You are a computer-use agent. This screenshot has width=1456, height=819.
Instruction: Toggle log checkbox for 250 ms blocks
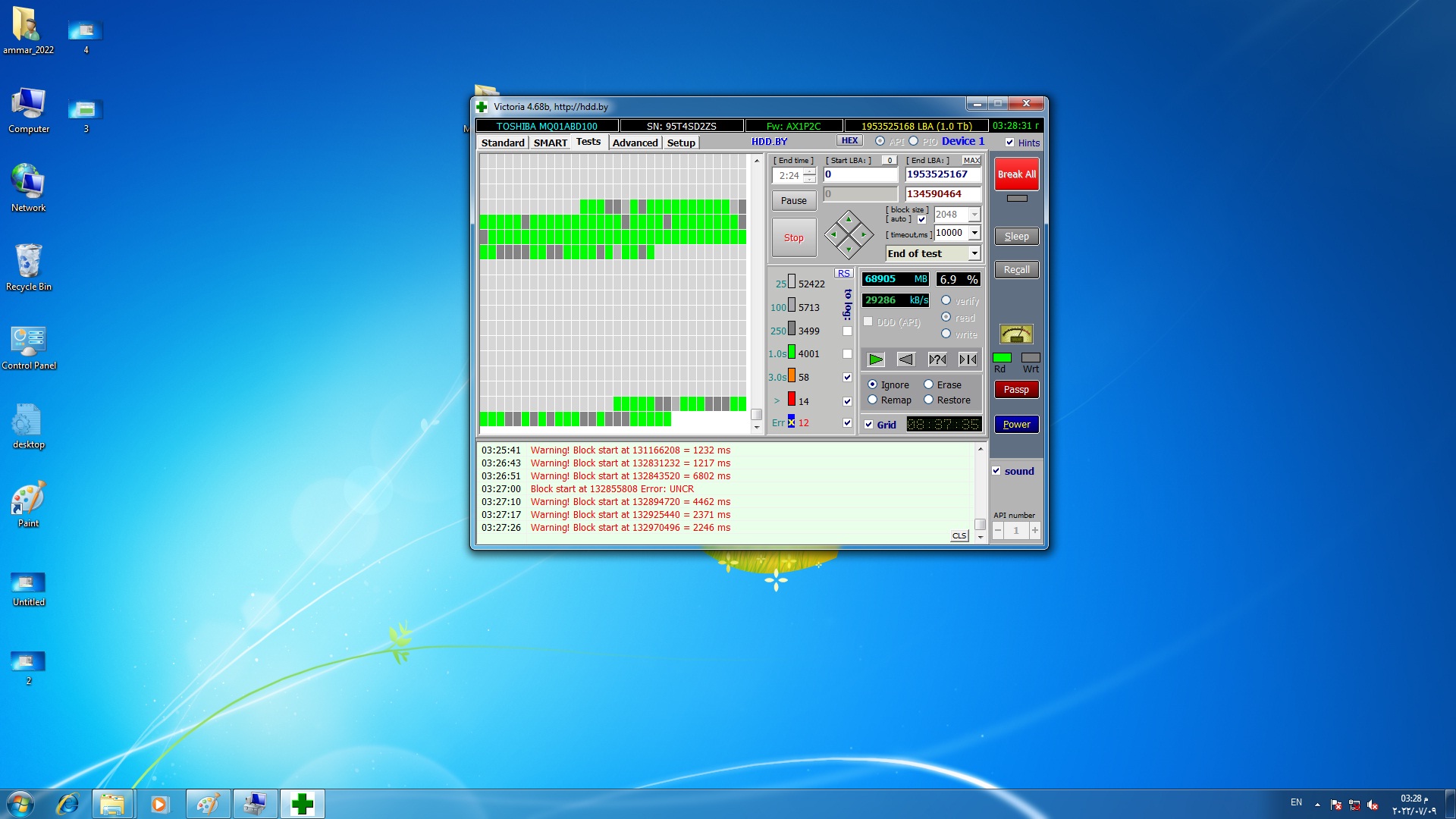(x=847, y=331)
